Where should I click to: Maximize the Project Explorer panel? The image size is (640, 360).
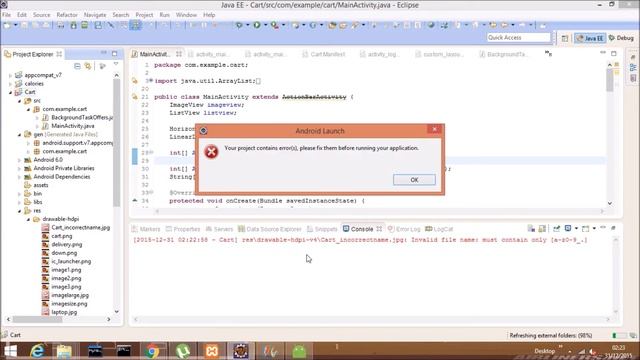tap(115, 53)
